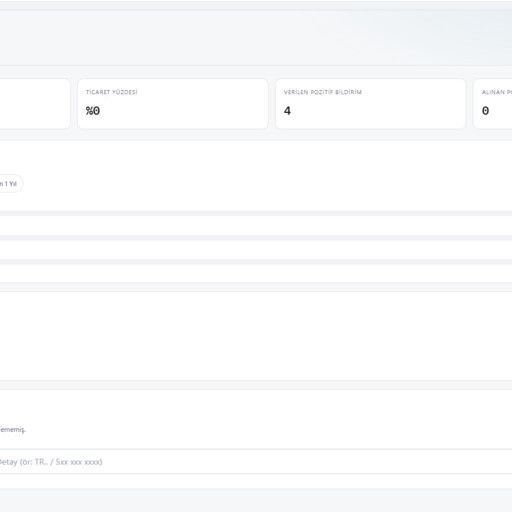Click the Verilen Pozitif Bildirim card
The image size is (512, 512).
[x=370, y=104]
